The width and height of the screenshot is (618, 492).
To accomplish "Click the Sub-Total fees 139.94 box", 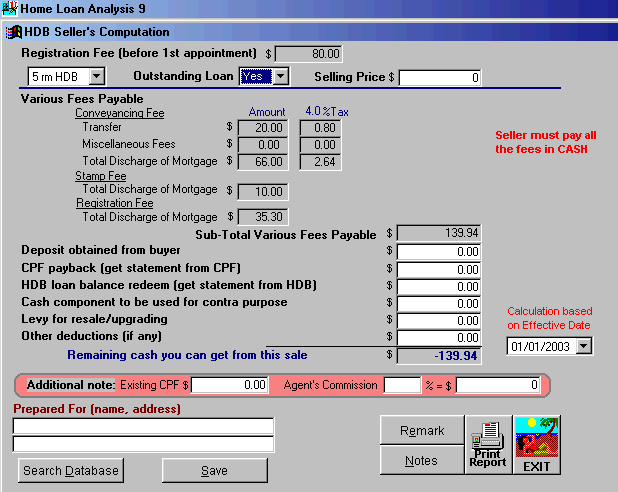I will (x=438, y=233).
